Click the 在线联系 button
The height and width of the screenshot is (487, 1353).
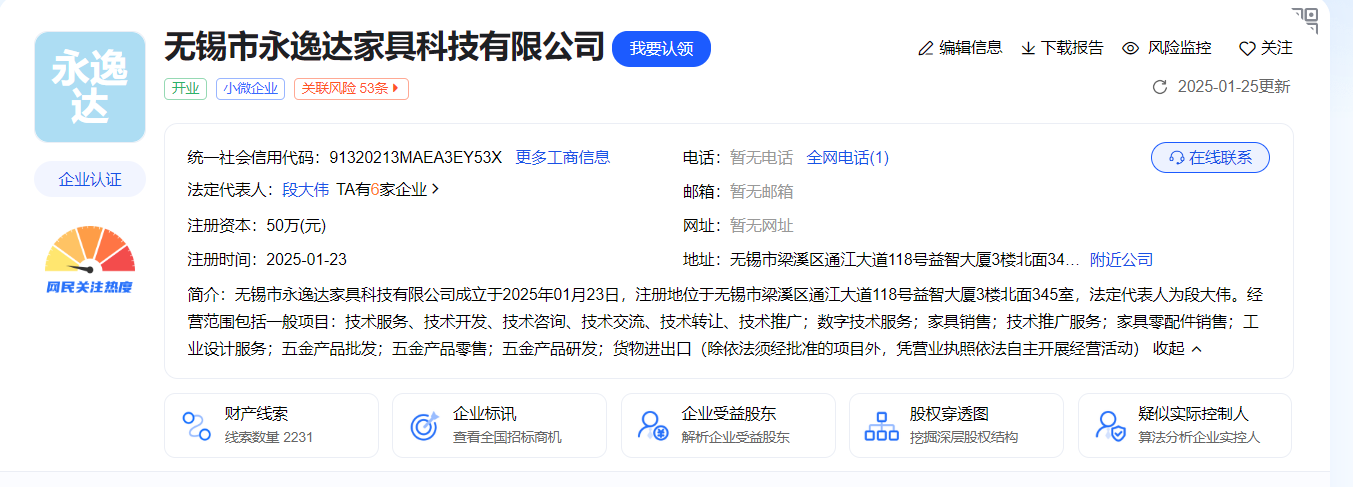1210,158
